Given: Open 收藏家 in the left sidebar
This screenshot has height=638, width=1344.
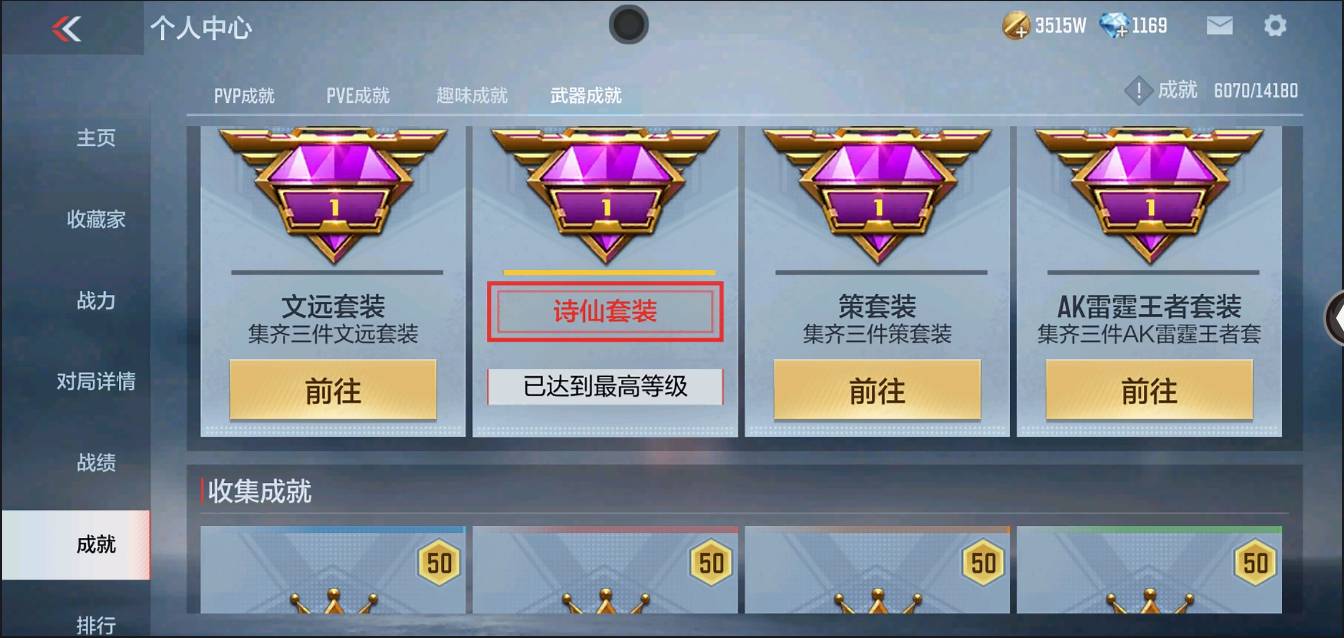Looking at the screenshot, I should (x=96, y=219).
